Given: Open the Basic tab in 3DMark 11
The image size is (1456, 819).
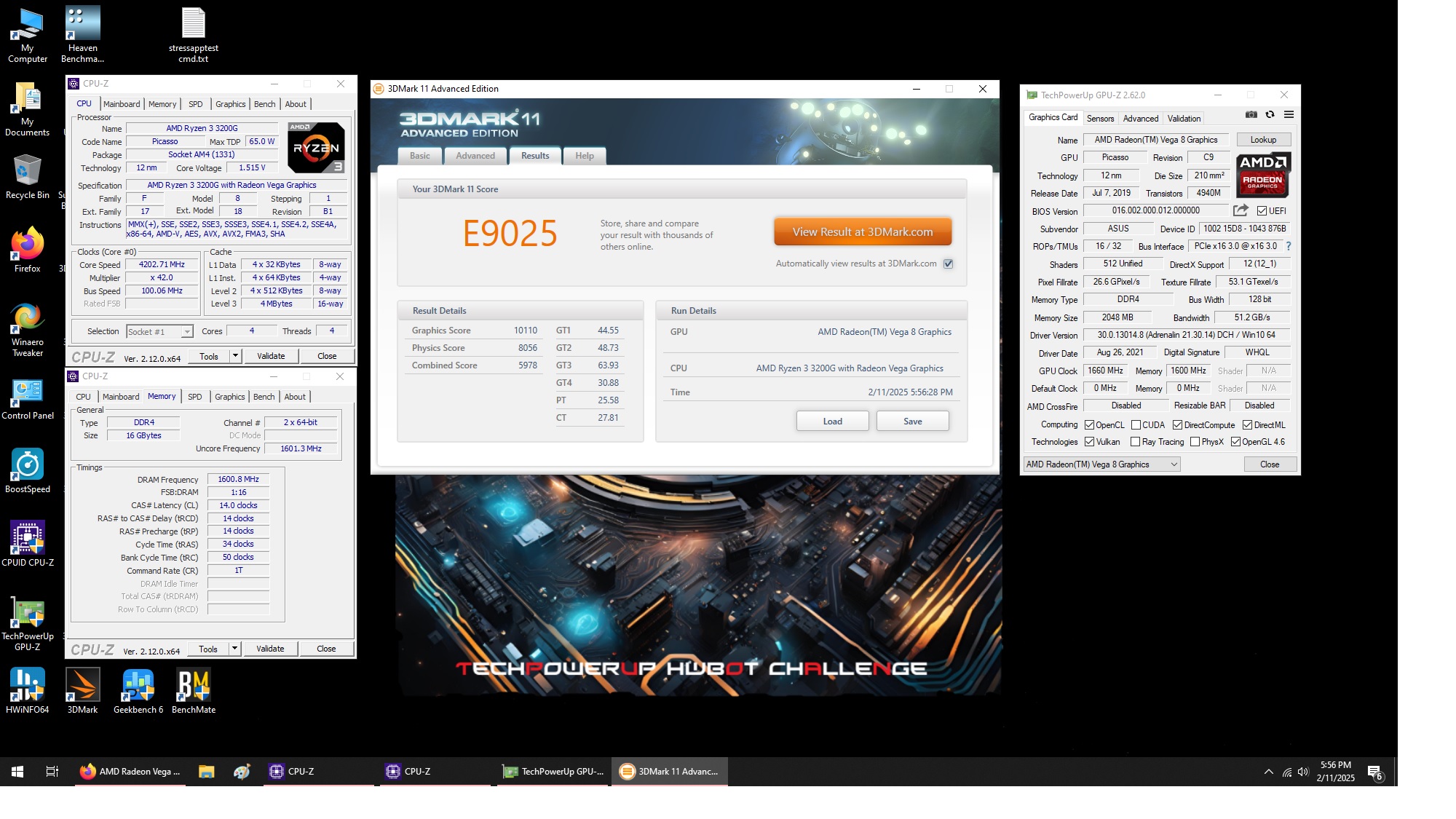Looking at the screenshot, I should [420, 156].
